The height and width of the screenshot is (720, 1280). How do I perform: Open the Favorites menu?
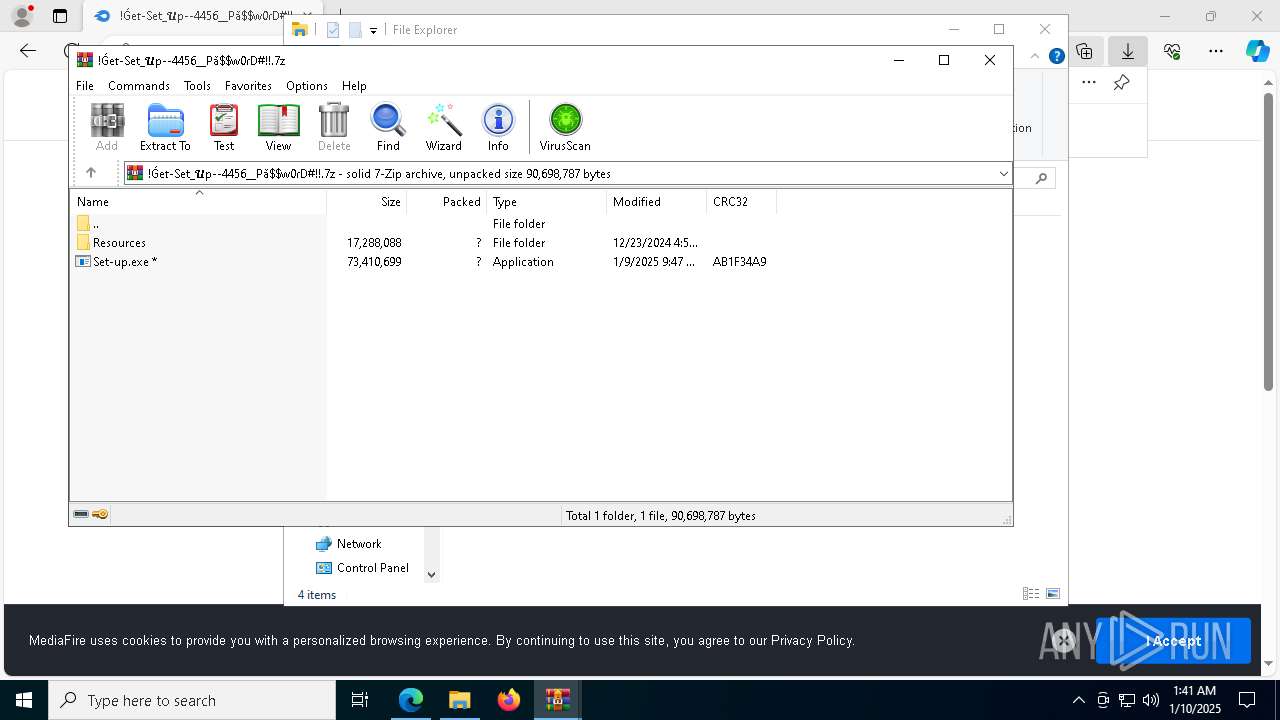pos(248,86)
